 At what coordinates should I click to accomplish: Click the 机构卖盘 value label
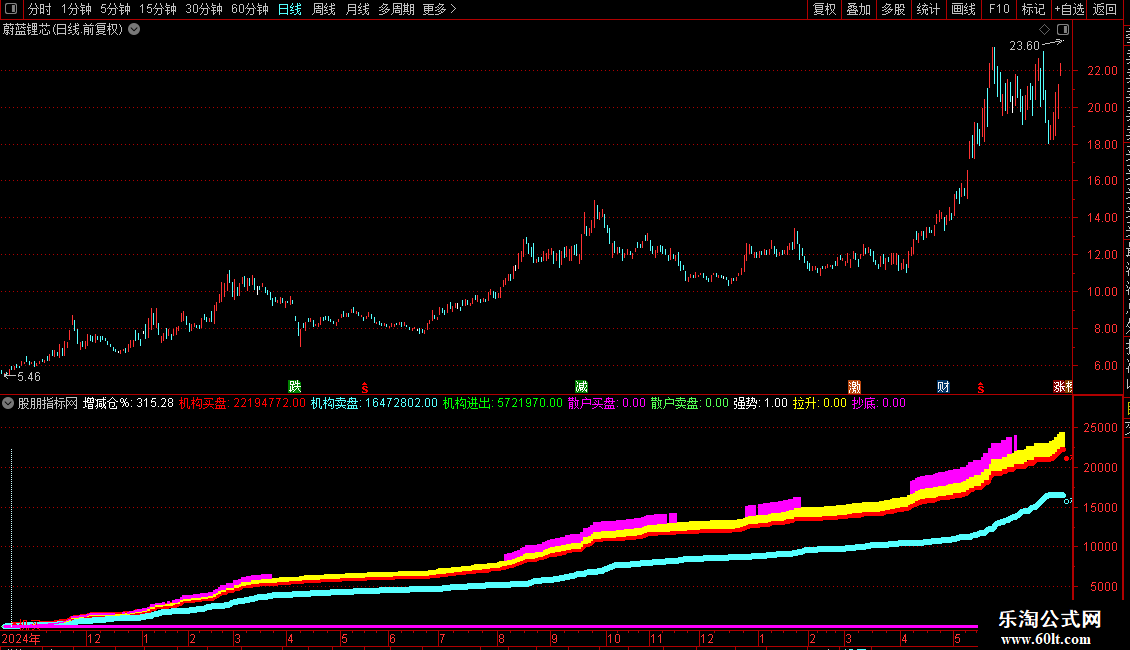374,404
